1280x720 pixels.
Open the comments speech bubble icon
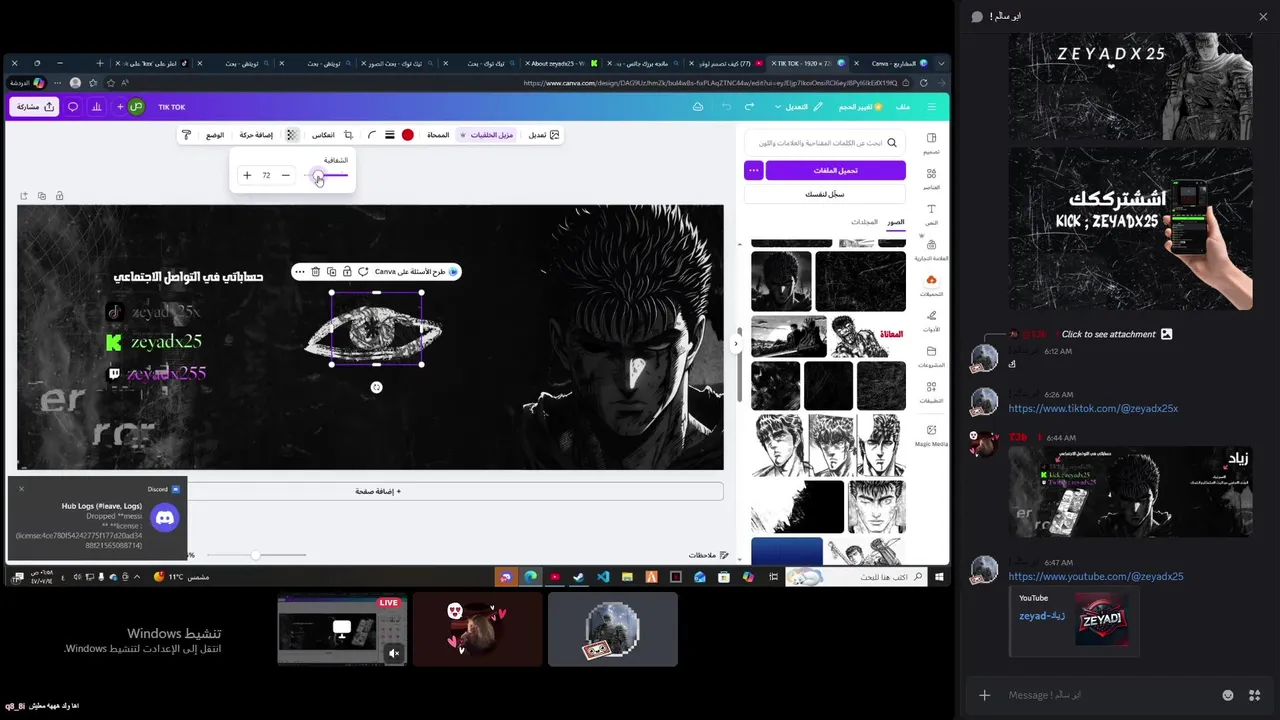(x=73, y=106)
